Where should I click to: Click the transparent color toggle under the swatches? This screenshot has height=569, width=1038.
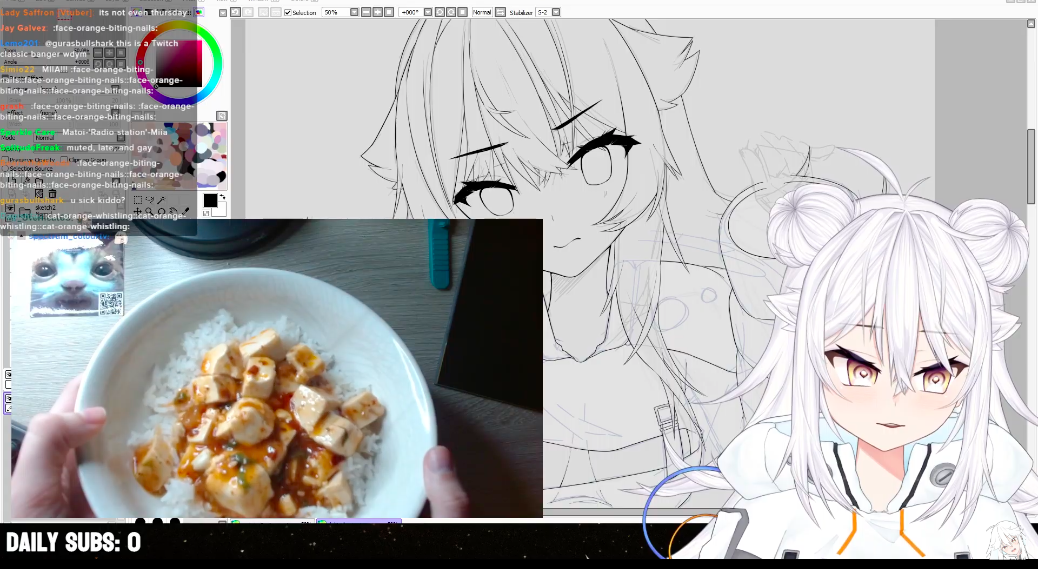(206, 213)
